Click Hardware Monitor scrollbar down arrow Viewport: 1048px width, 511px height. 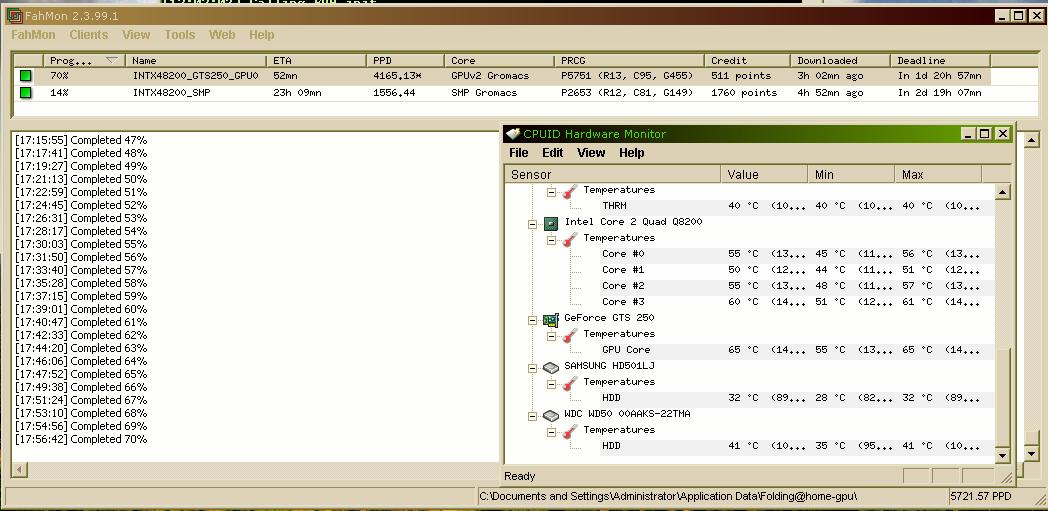click(x=1002, y=456)
